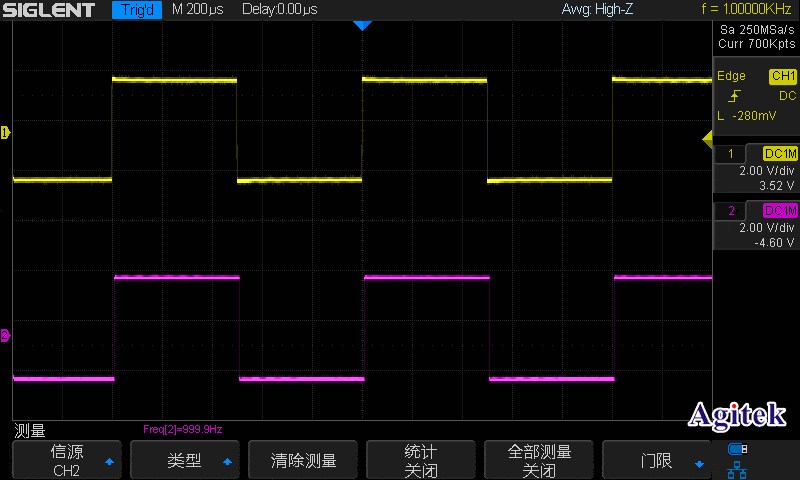The image size is (800, 480).
Task: Click the yellow DC1M coupling badge
Action: click(x=780, y=154)
